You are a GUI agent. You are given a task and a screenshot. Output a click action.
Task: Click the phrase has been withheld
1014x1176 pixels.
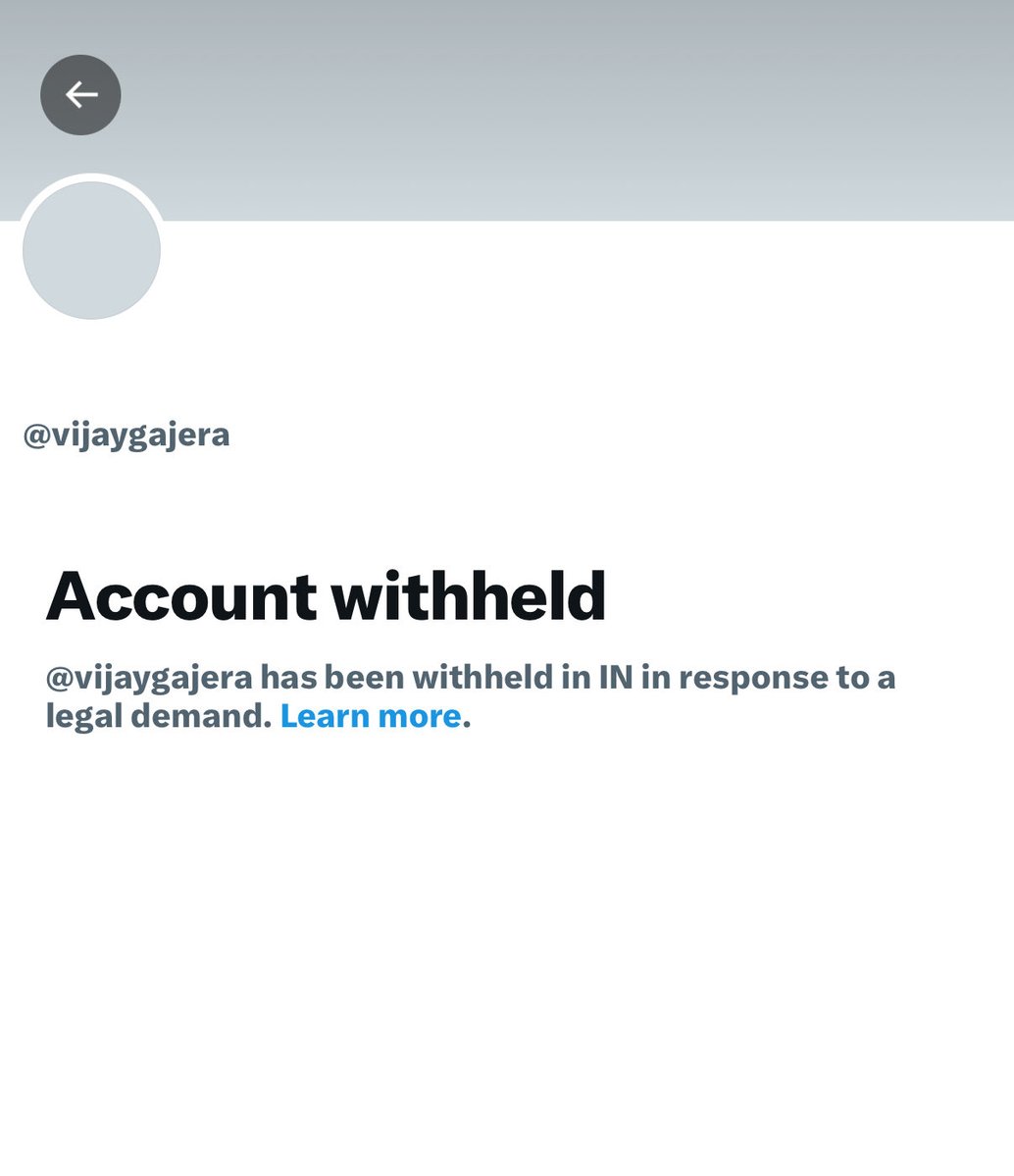pos(407,677)
